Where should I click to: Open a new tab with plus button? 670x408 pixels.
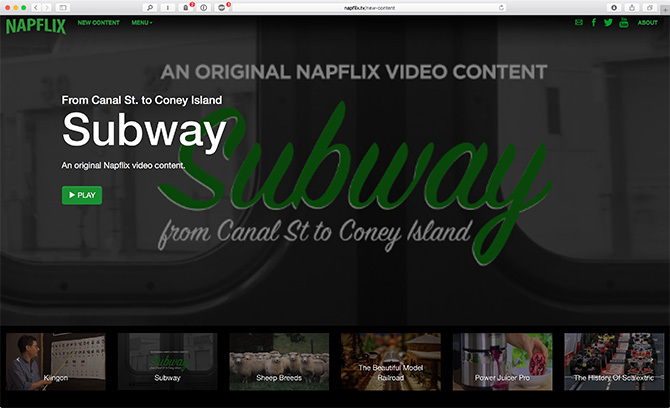[665, 10]
